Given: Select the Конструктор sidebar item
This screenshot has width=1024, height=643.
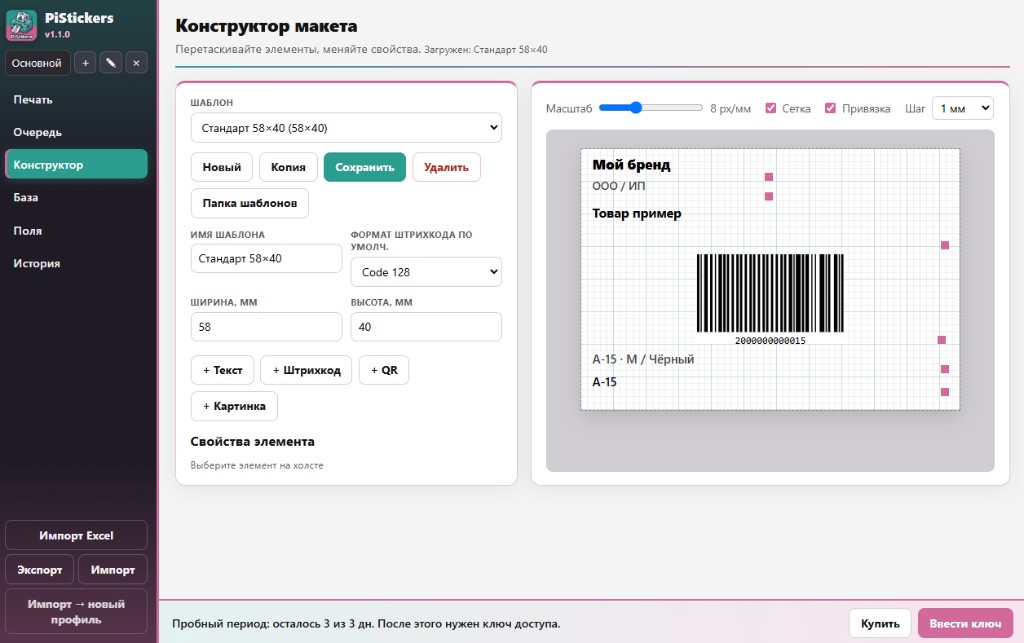Looking at the screenshot, I should point(76,165).
